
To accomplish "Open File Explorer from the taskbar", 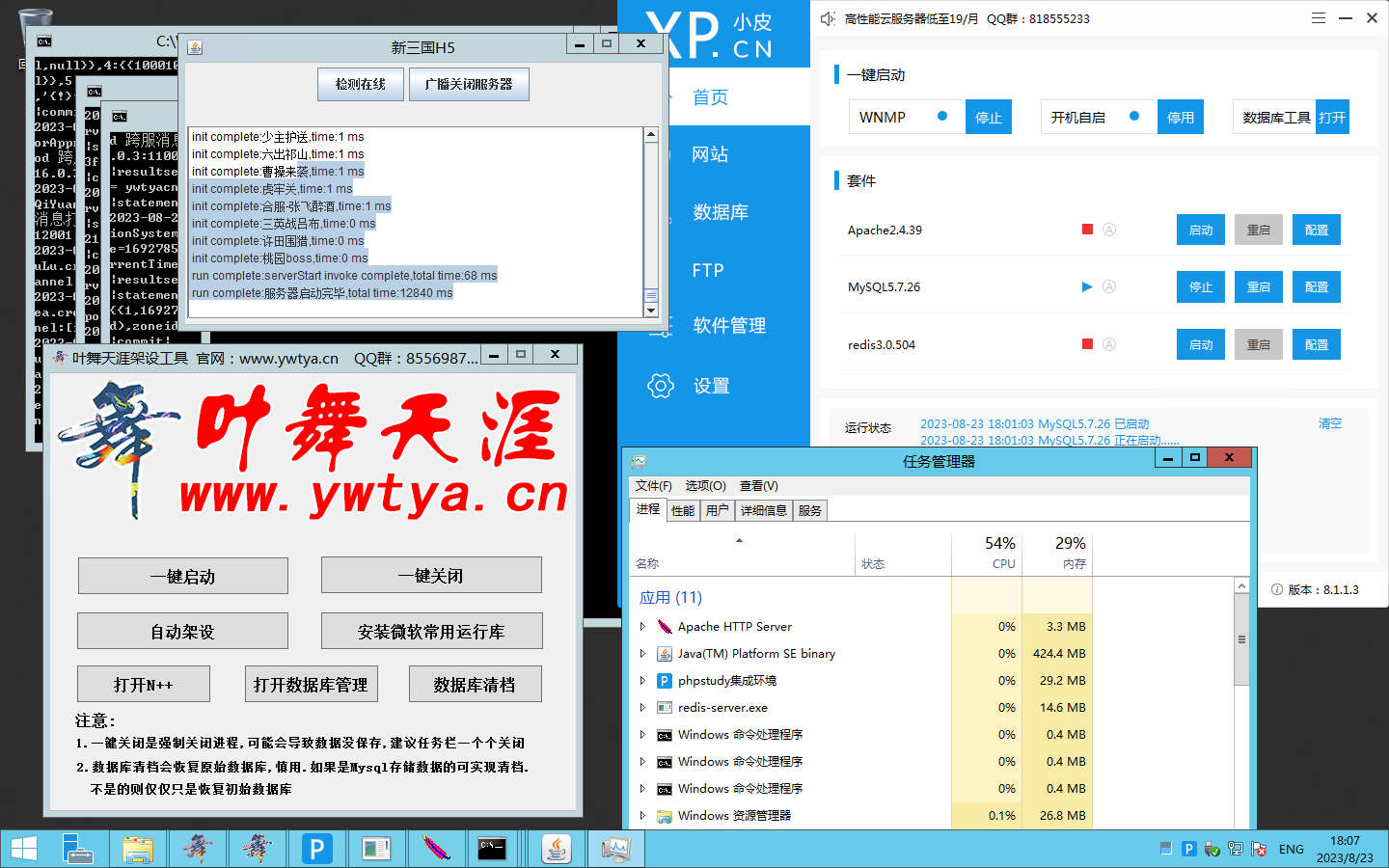I will click(138, 849).
